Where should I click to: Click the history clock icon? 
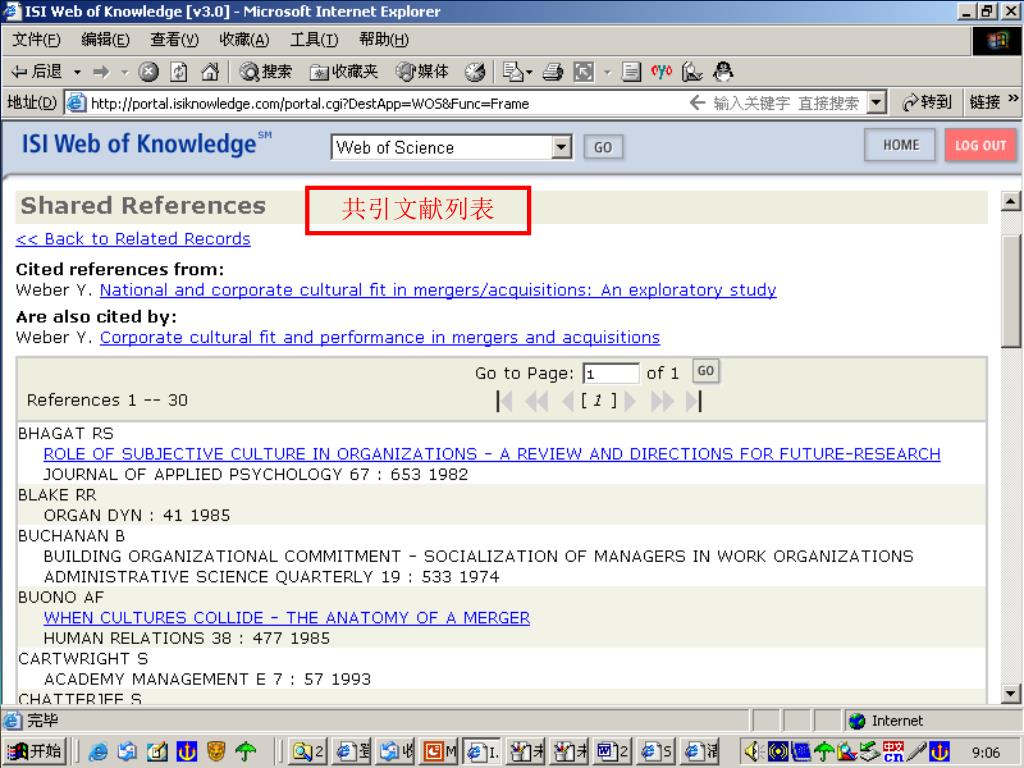tap(475, 72)
